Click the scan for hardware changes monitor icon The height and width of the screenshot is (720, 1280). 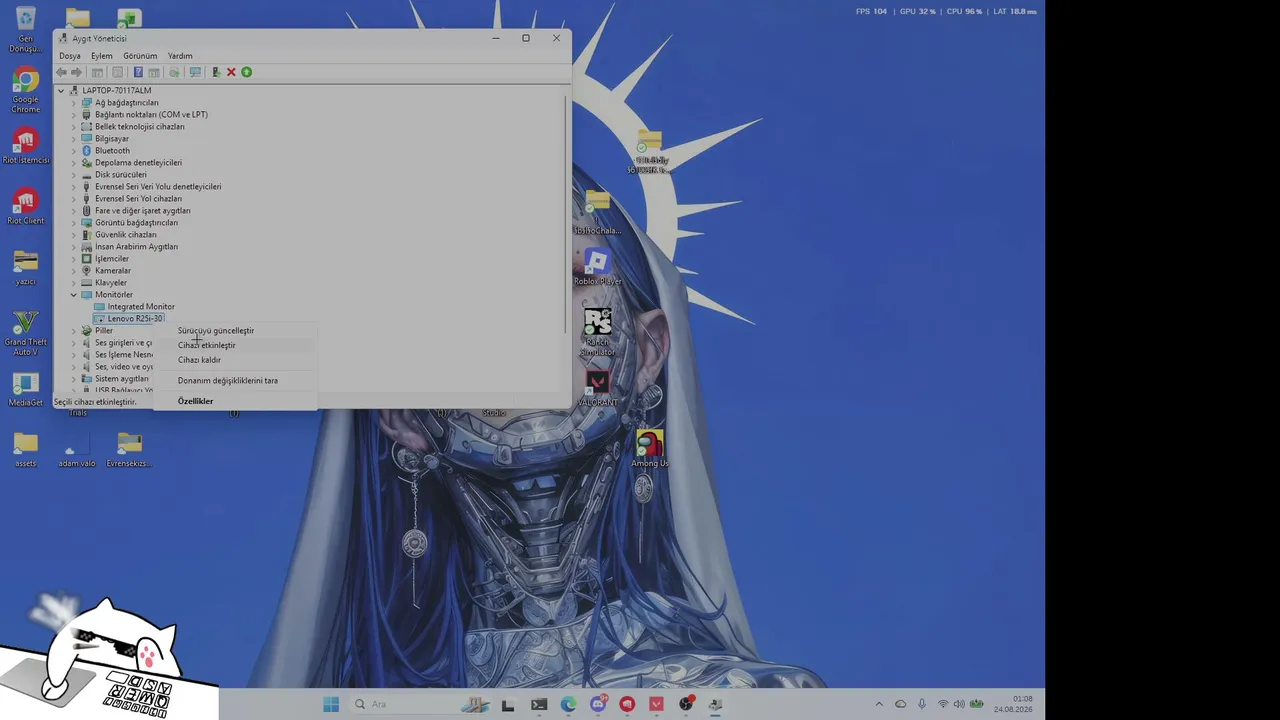pos(195,72)
